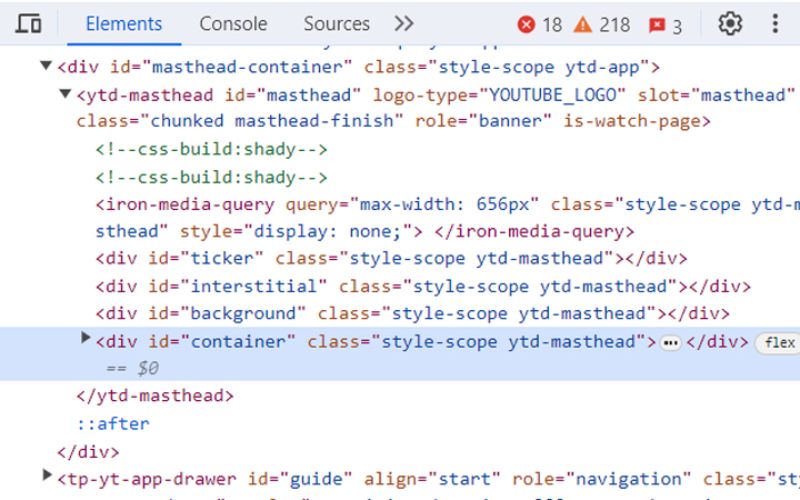This screenshot has height=500, width=800.
Task: Switch to the Sources tab
Action: tap(337, 23)
